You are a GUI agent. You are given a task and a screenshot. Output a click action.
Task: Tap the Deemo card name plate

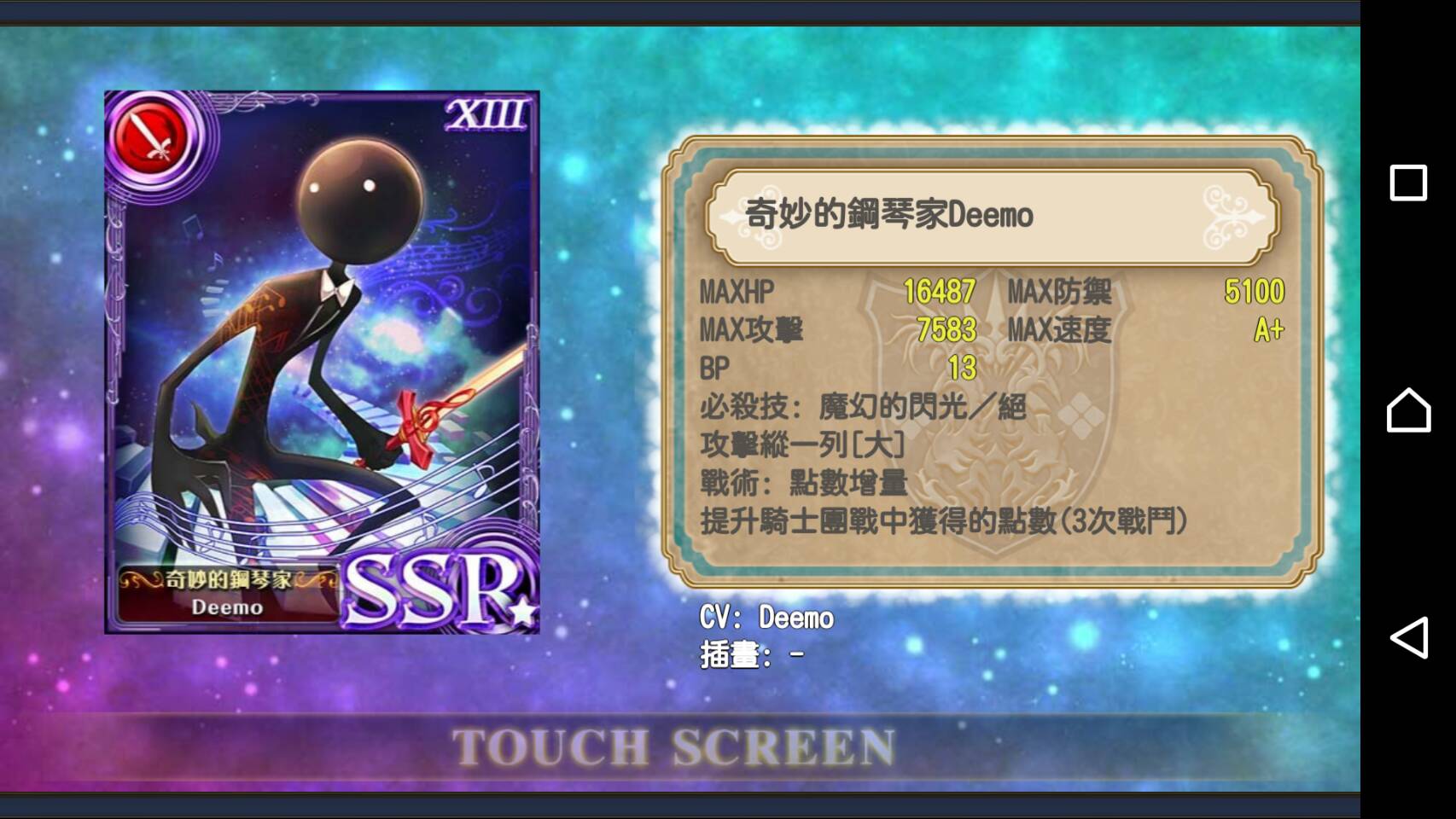229,593
